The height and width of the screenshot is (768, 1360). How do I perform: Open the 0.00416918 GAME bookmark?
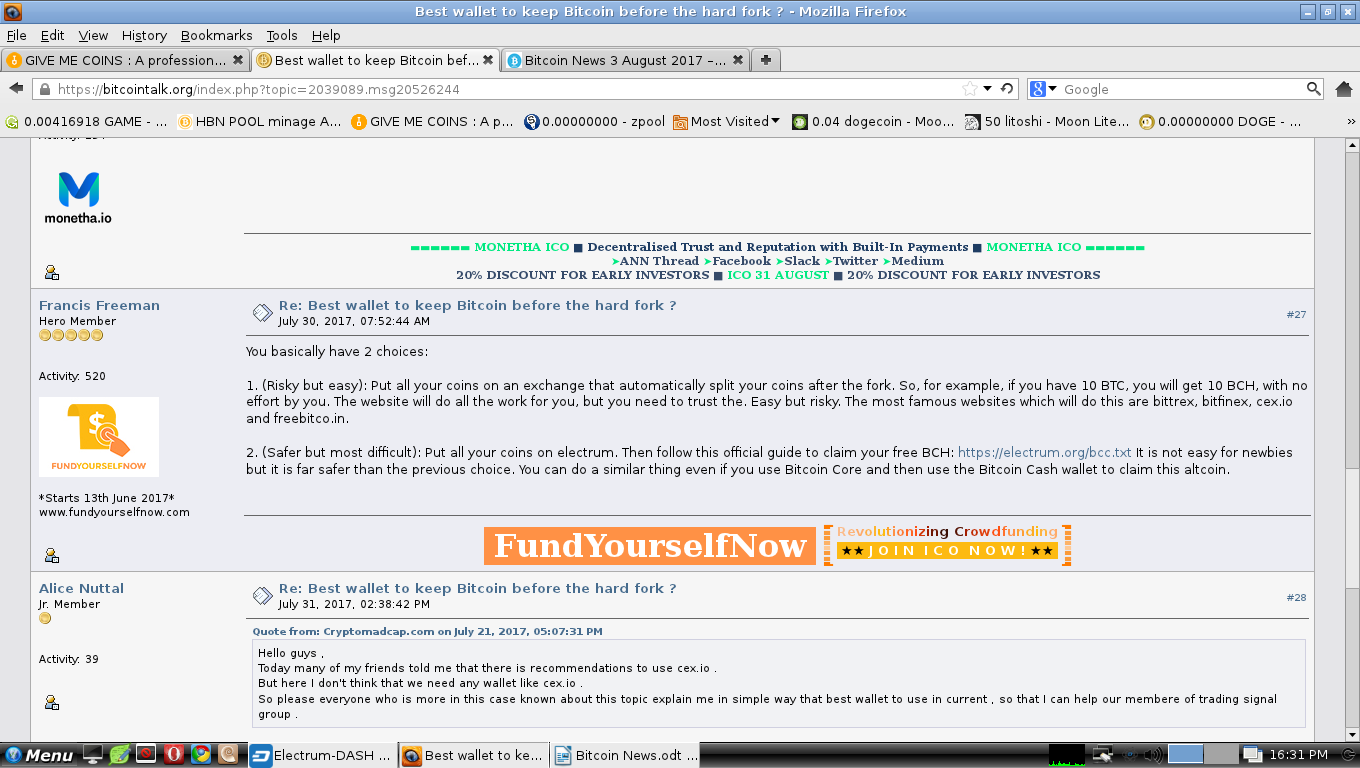(x=87, y=121)
